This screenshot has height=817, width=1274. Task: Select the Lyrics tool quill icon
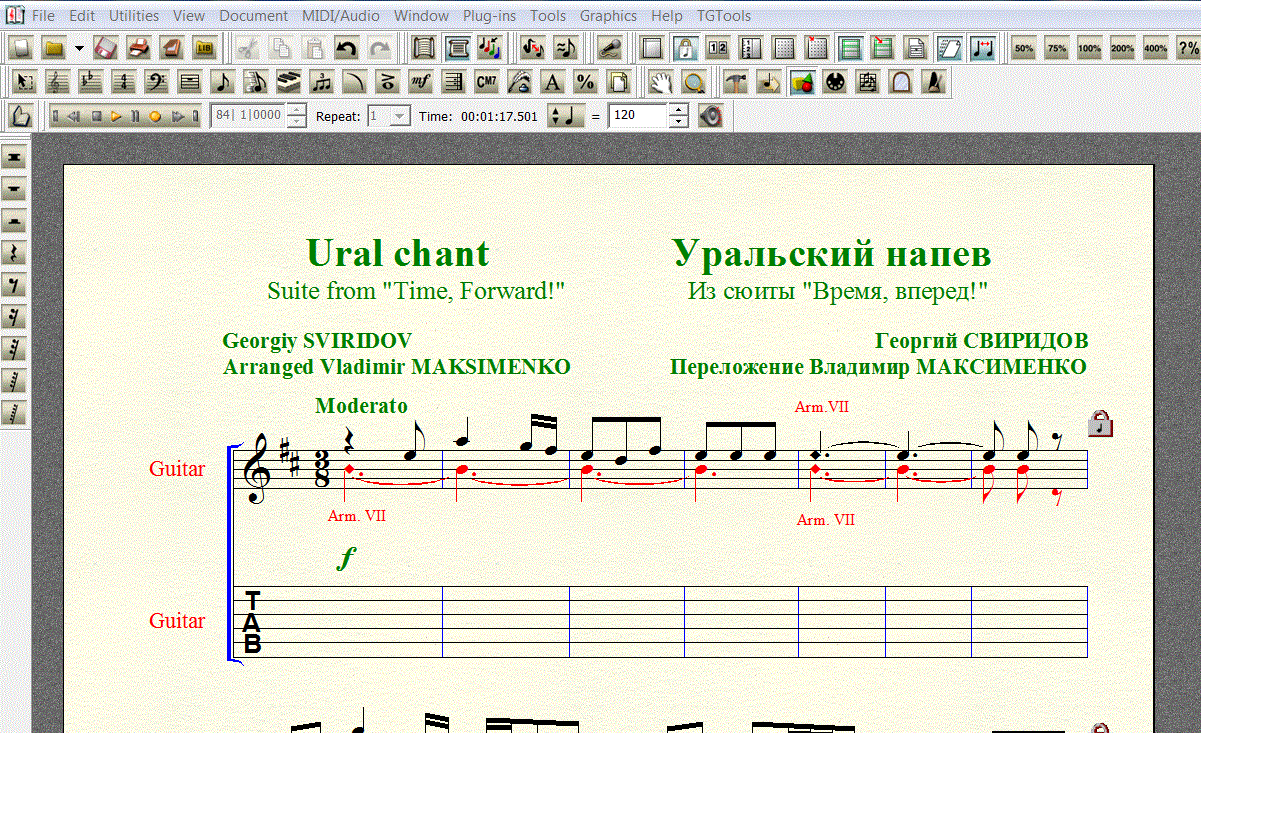point(520,82)
